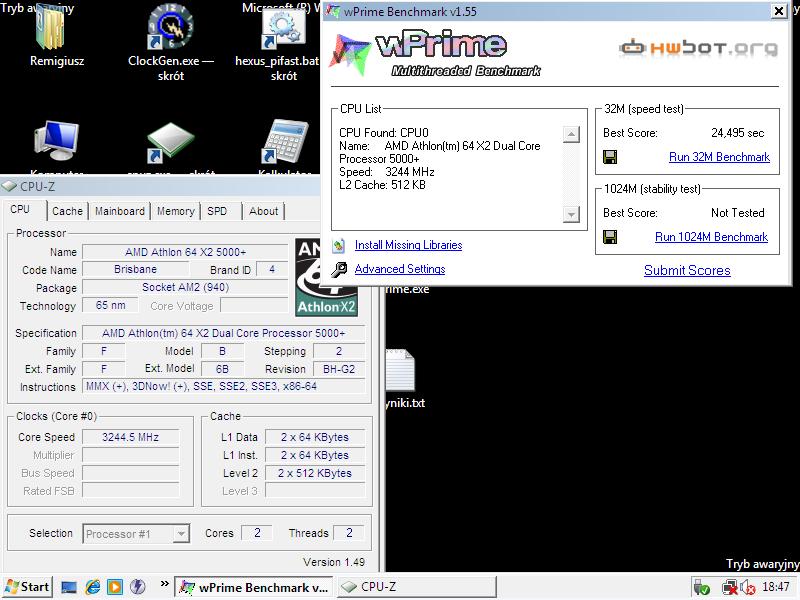
Task: Click the Package Socket AM2 field
Action: (x=185, y=287)
